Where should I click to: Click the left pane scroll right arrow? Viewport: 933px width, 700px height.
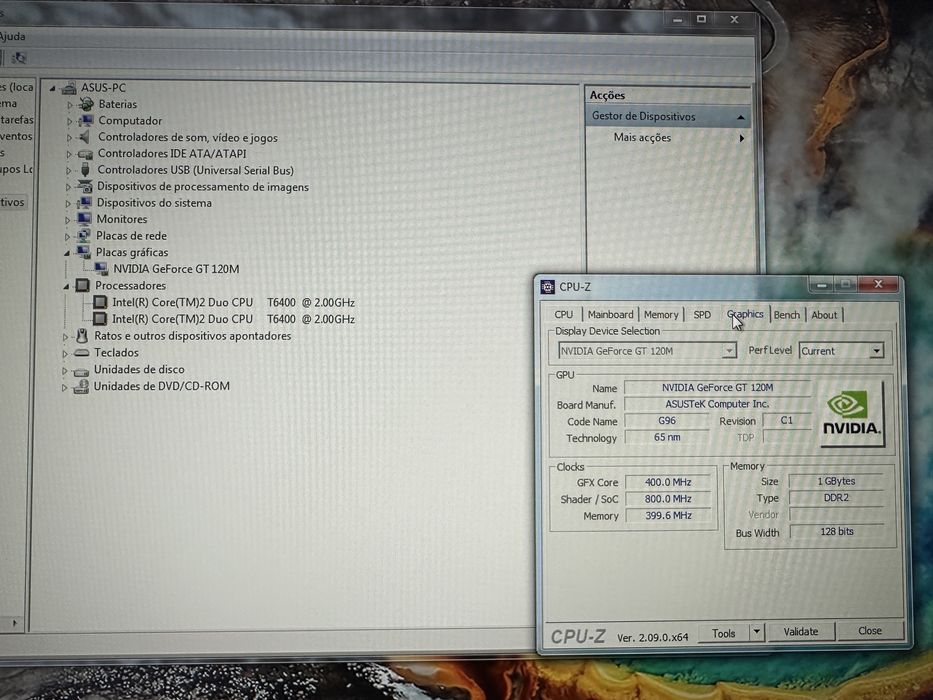pos(15,623)
